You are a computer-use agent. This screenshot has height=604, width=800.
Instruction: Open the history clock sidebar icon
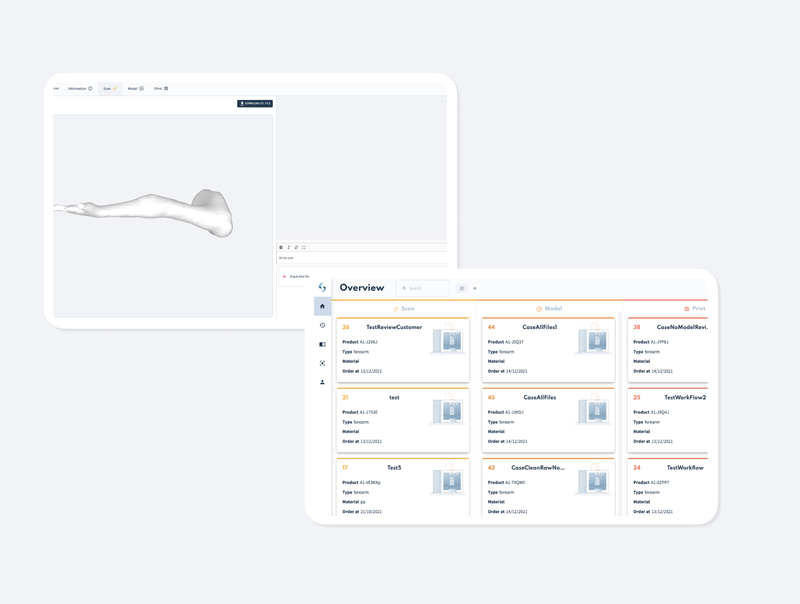tap(322, 325)
